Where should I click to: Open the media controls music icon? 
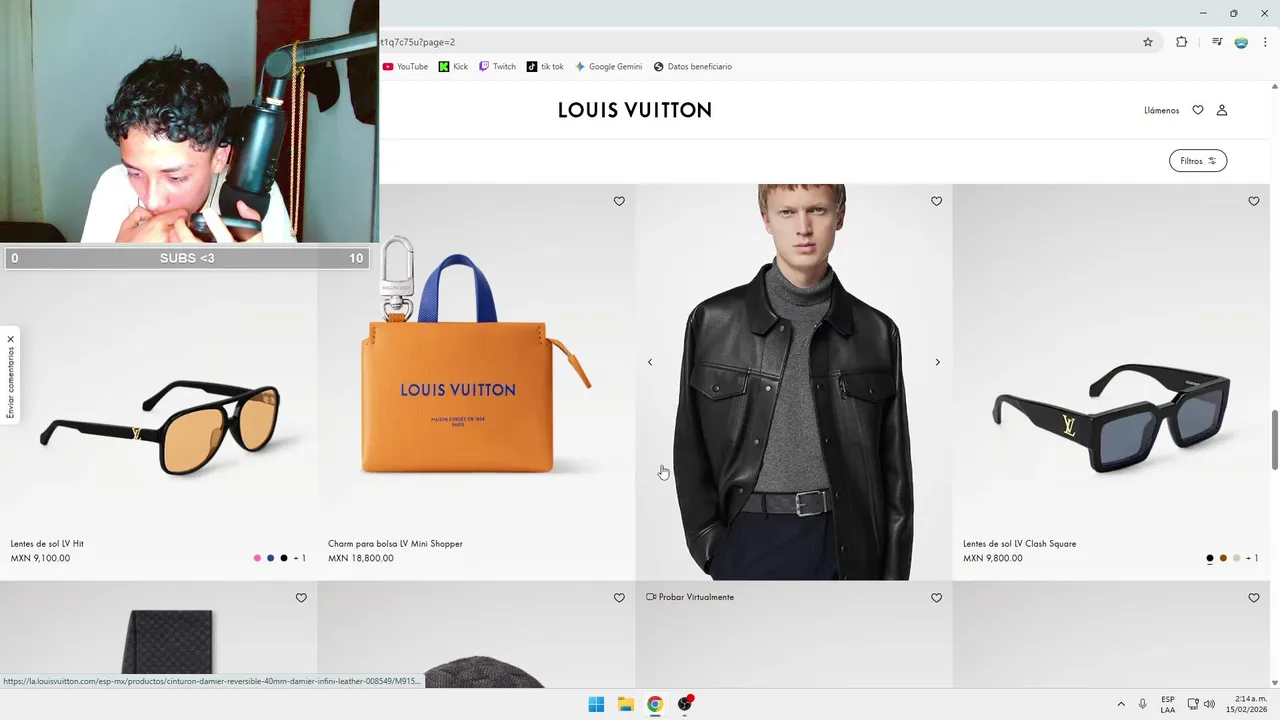pos(1217,42)
